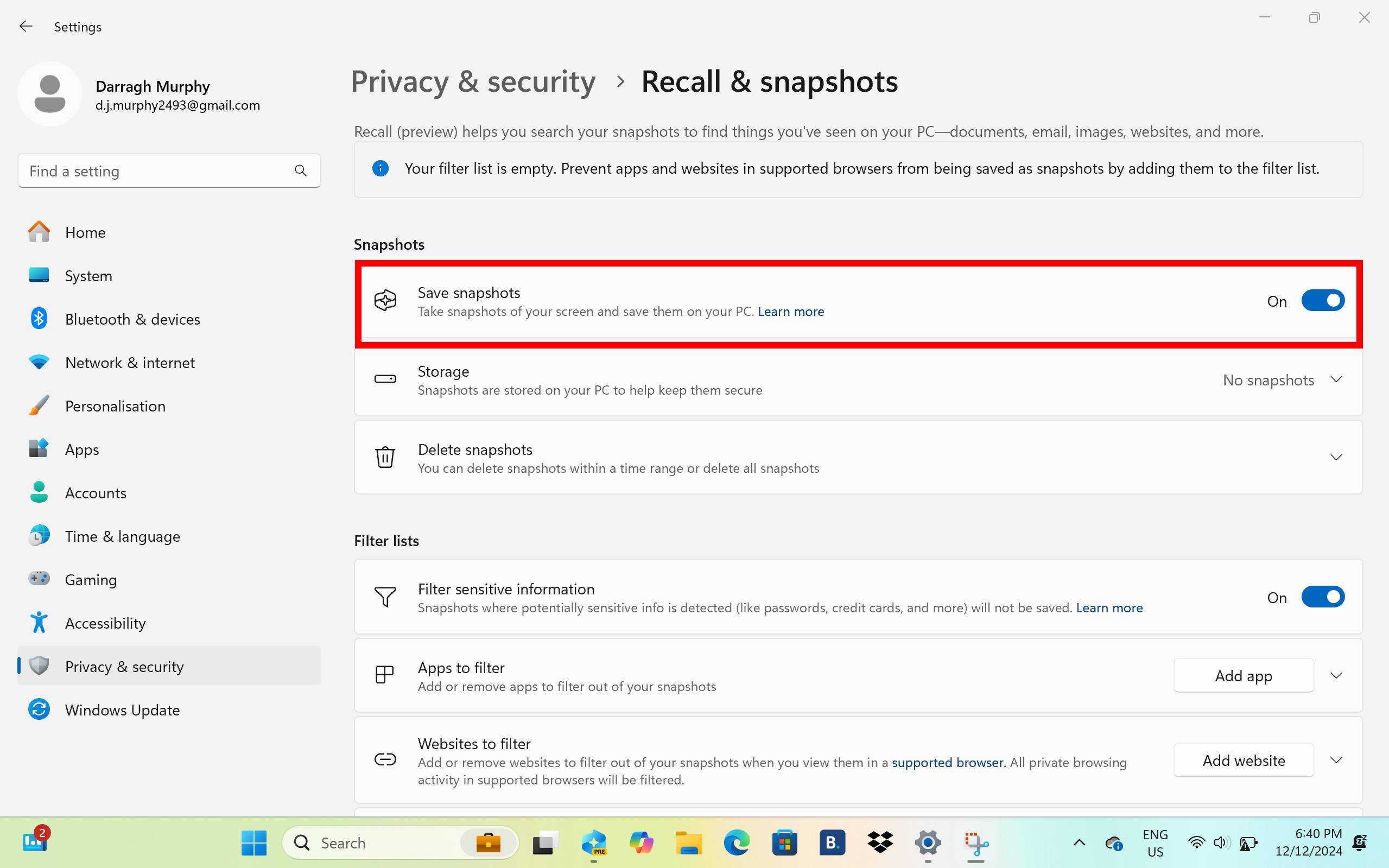
Task: Expand the Websites to filter list
Action: coord(1336,761)
